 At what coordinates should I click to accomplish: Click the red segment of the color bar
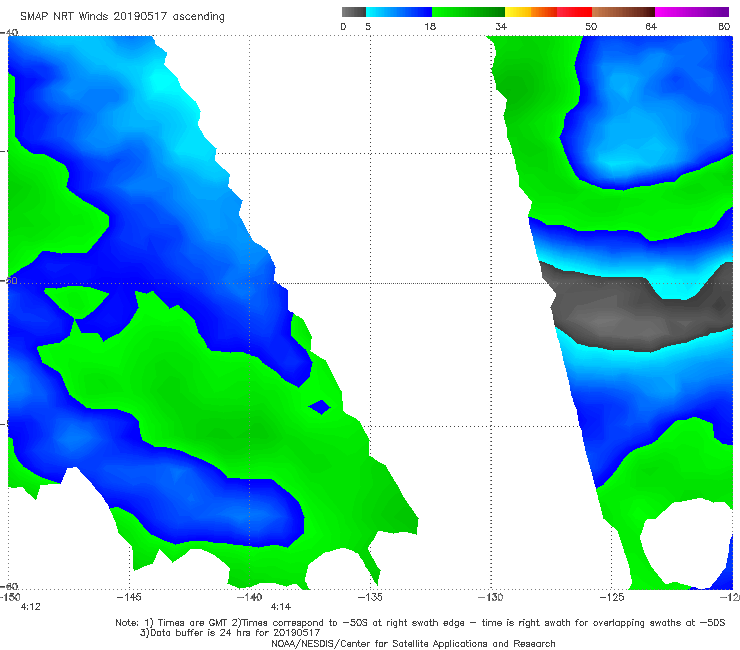point(574,12)
